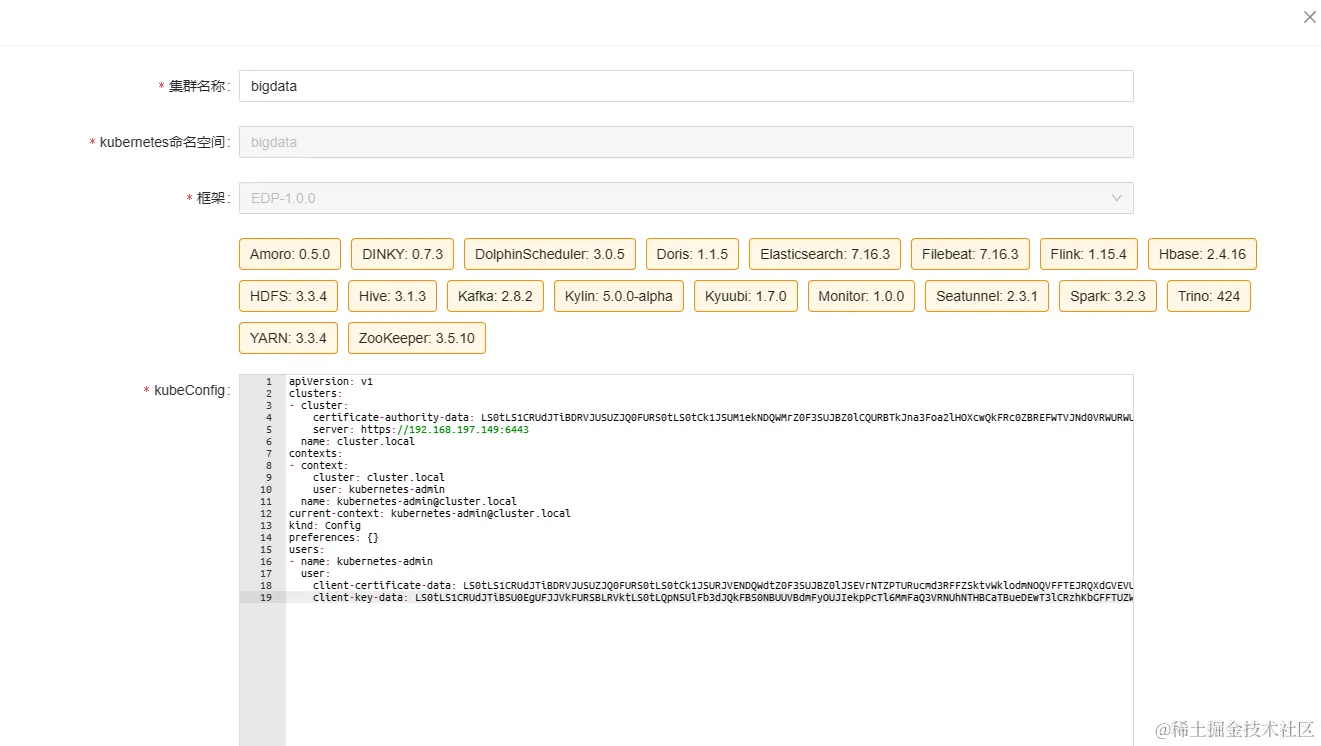Click the Hbase: 2.4.16 tag
Image resolution: width=1321 pixels, height=746 pixels.
1202,254
